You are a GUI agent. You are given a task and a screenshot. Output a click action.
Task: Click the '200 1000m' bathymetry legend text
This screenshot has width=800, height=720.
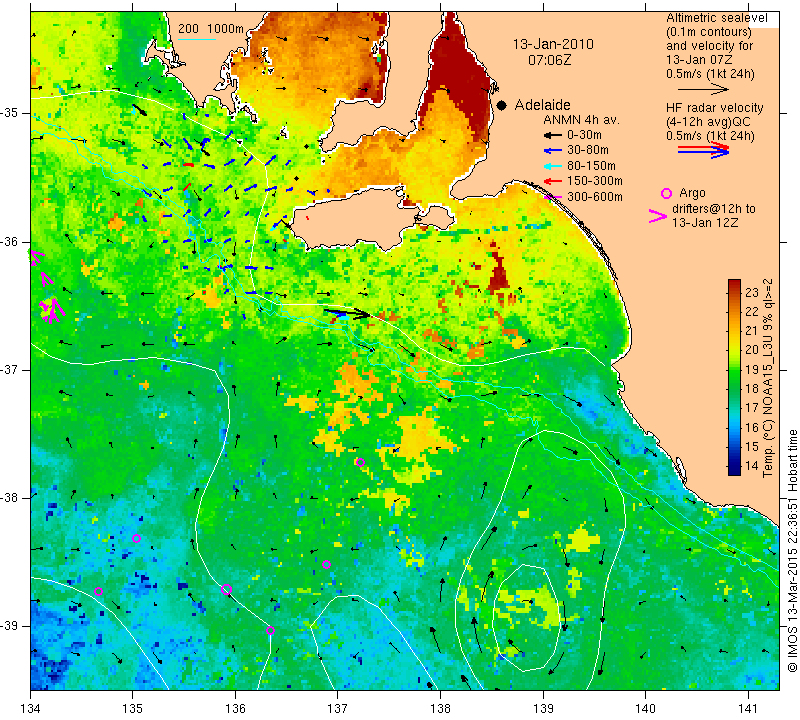(x=211, y=29)
